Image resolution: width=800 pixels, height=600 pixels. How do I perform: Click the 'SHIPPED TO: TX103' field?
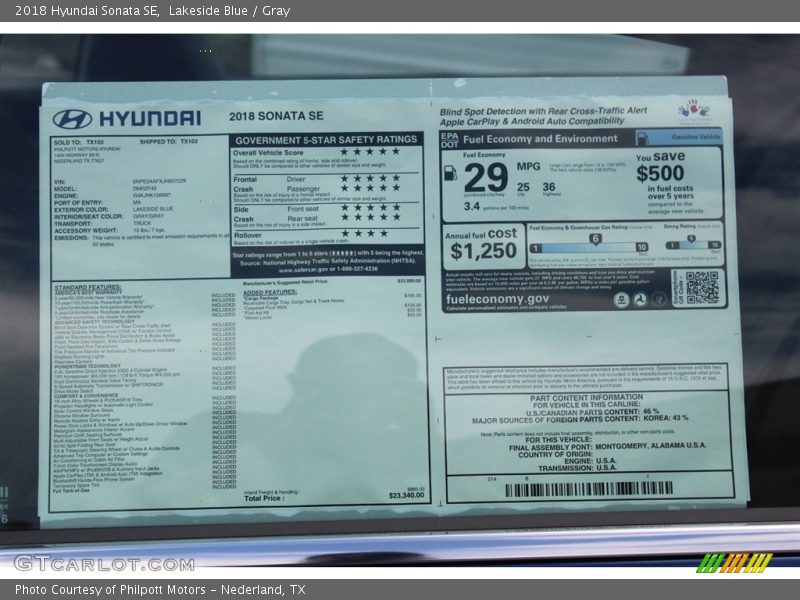coord(168,141)
